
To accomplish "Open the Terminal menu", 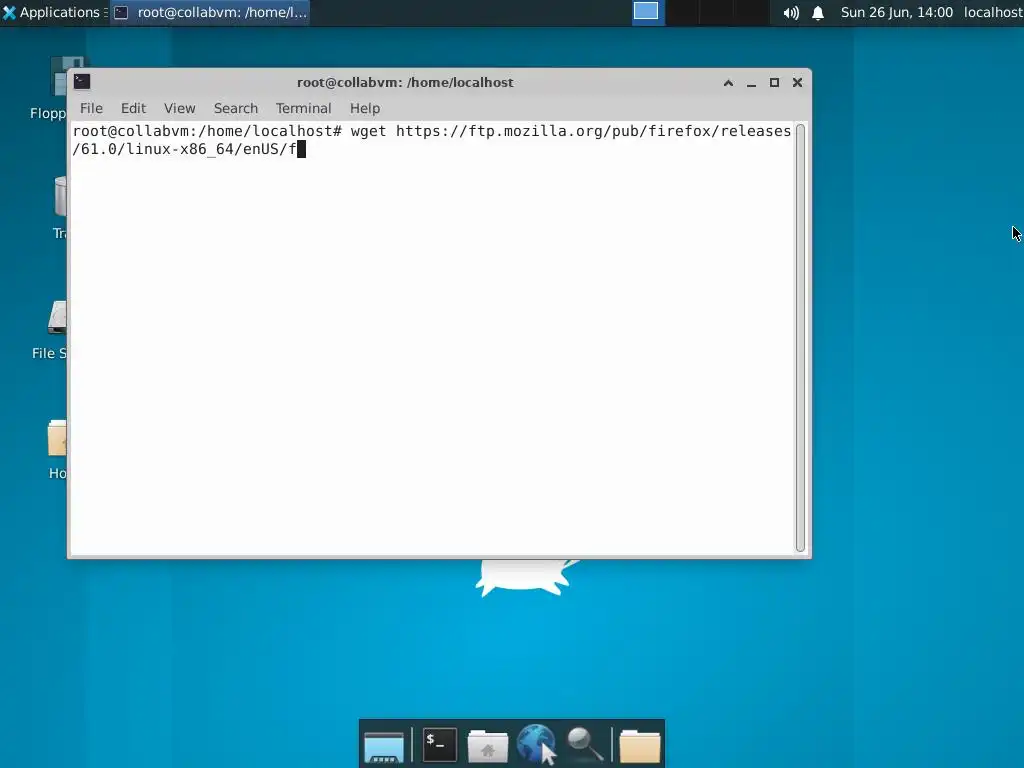I will tap(303, 108).
